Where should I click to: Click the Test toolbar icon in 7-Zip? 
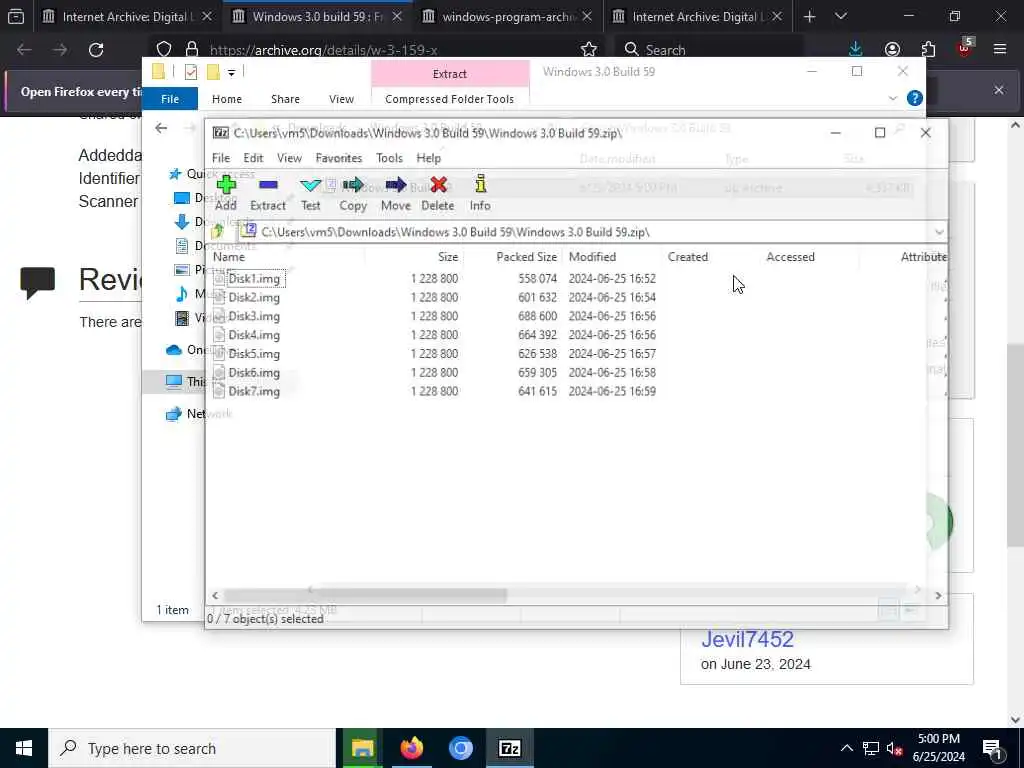(x=310, y=185)
